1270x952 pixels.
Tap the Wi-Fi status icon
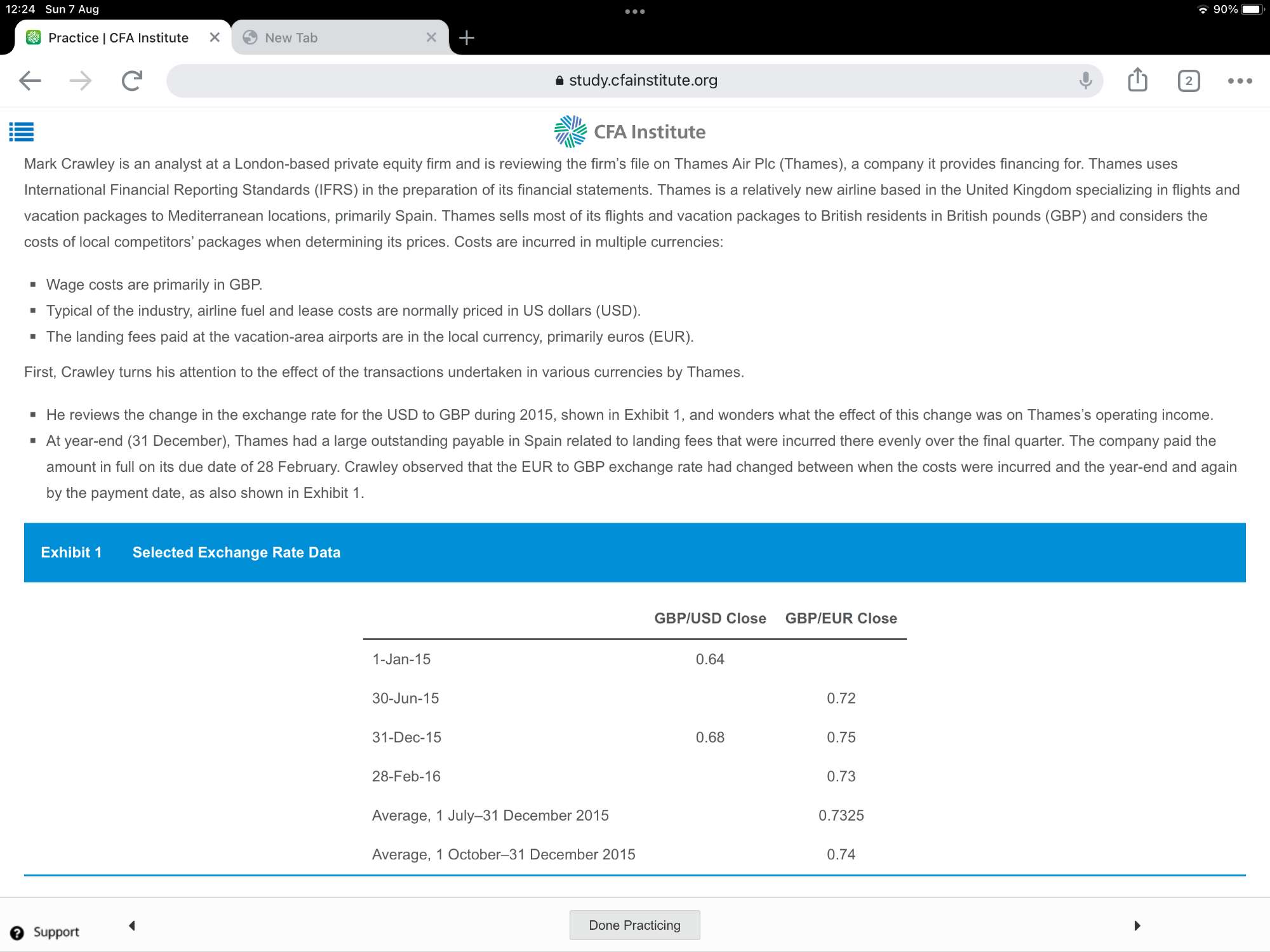point(1202,10)
